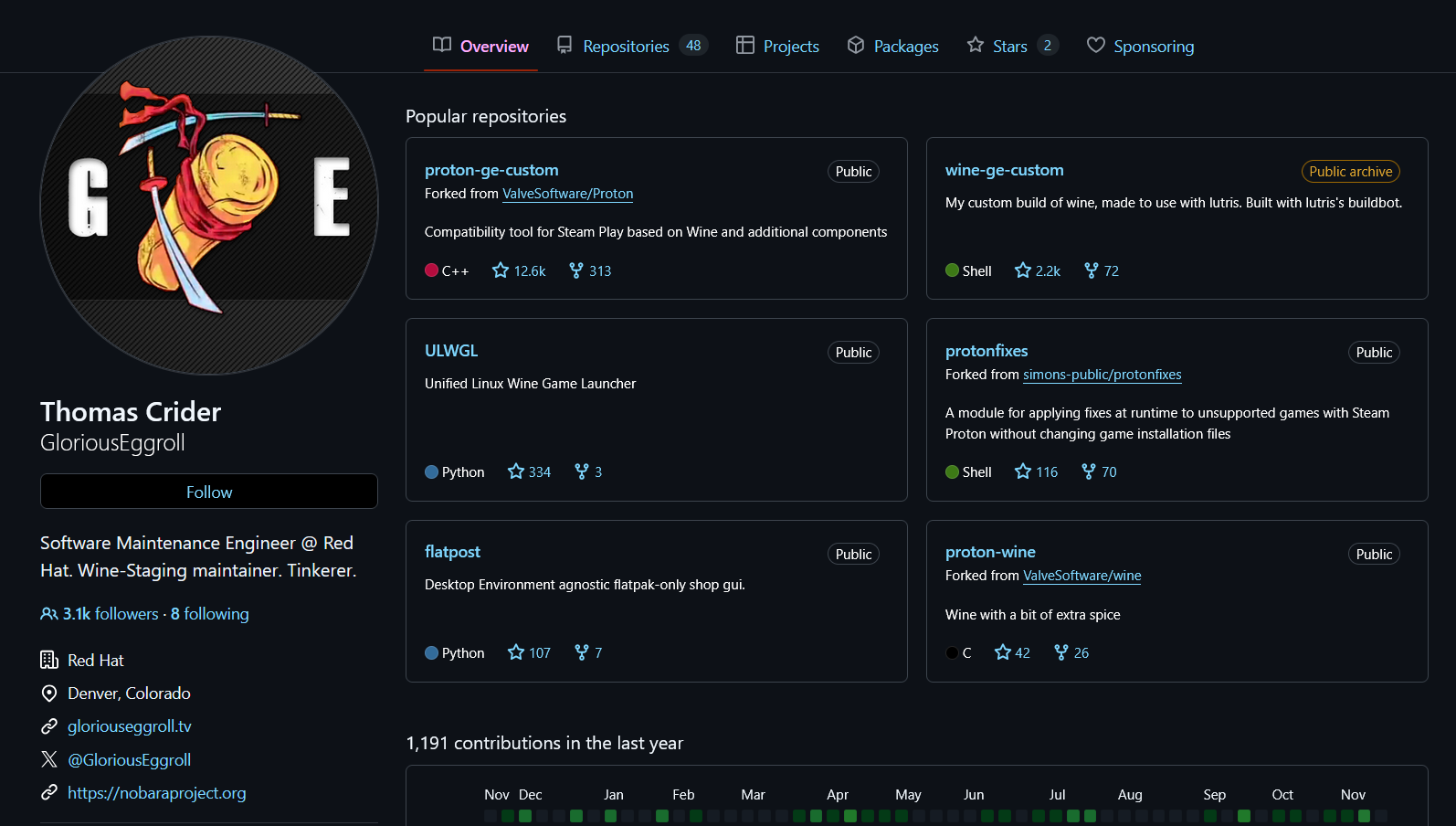Click the Public archive label on wine-ge-custom

pyautogui.click(x=1351, y=172)
